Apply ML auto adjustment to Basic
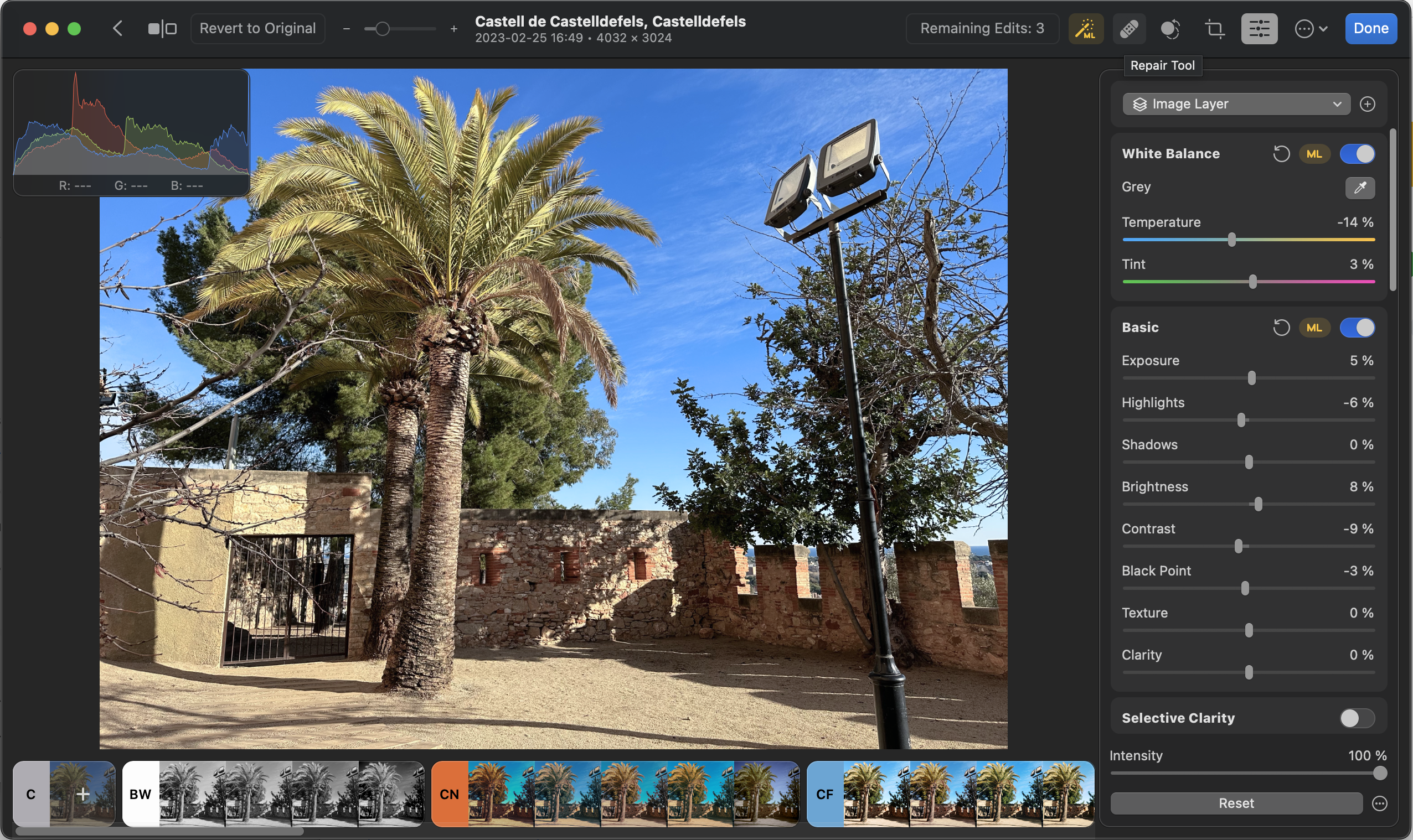This screenshot has width=1413, height=840. [1314, 328]
